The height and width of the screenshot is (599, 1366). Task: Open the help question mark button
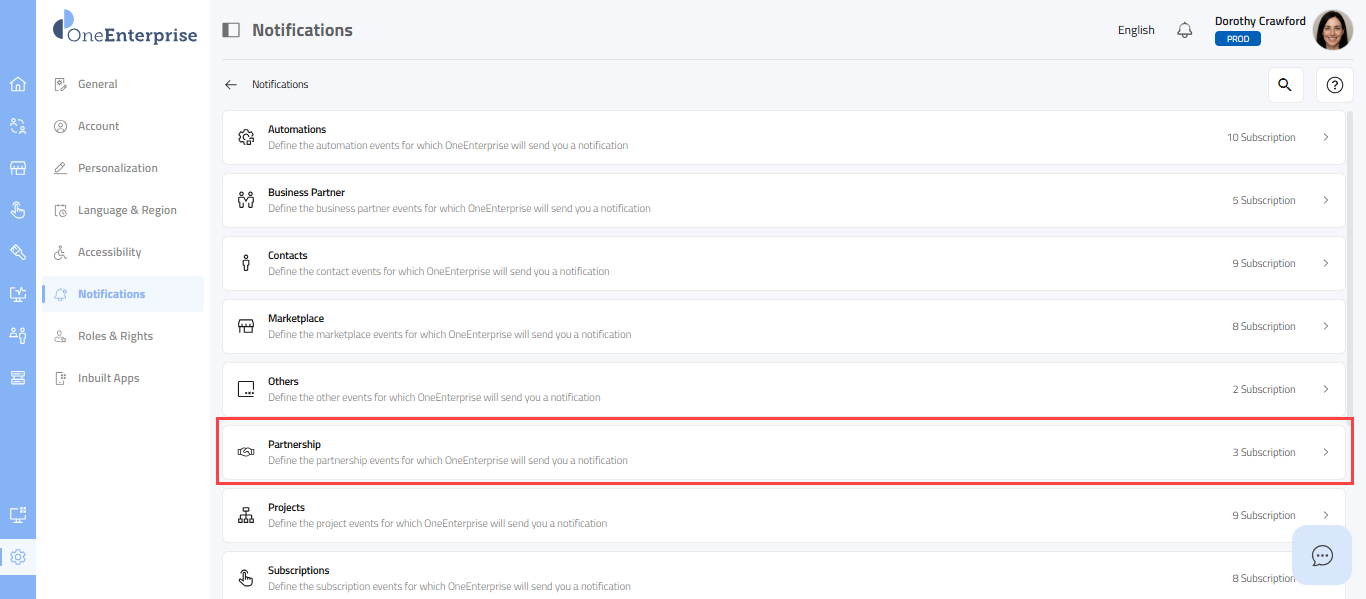pyautogui.click(x=1334, y=85)
